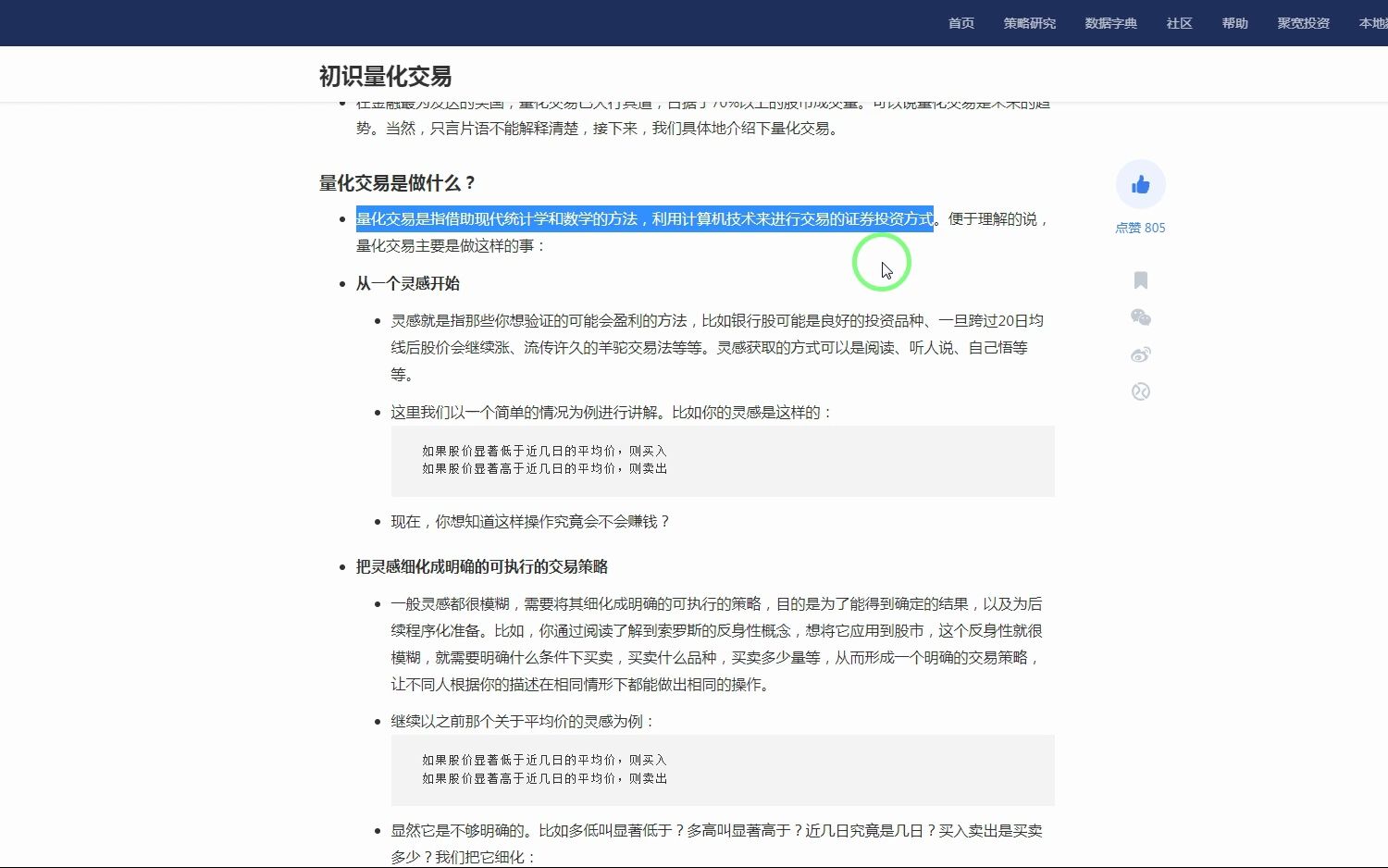The image size is (1388, 868).
Task: Open the 帮助 nav item
Action: tap(1235, 23)
